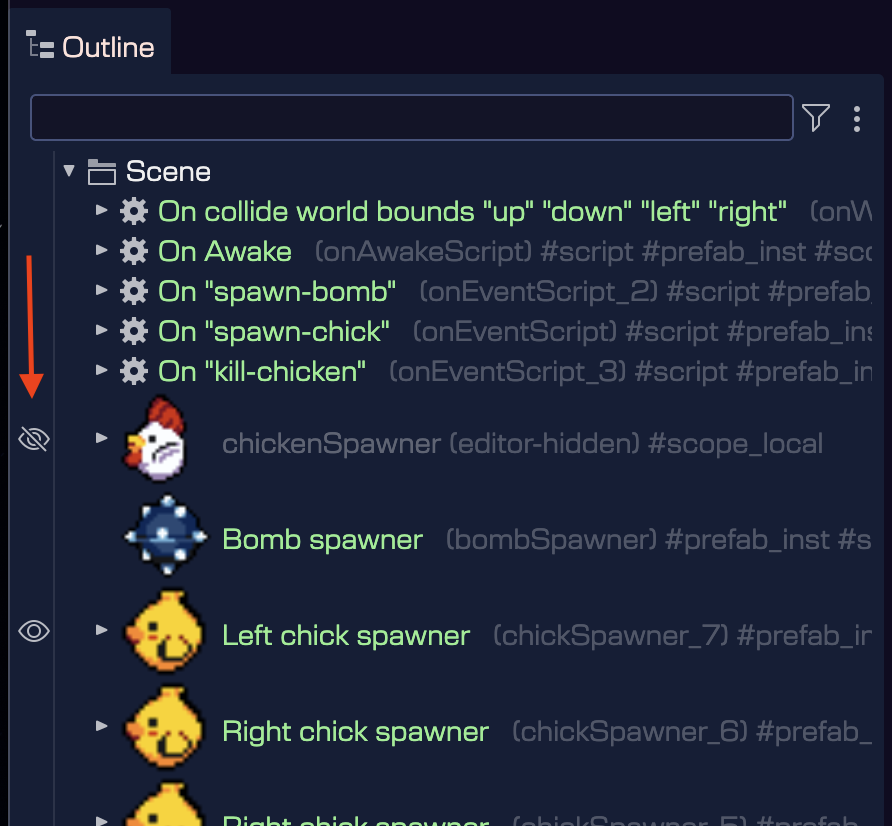The height and width of the screenshot is (826, 892).
Task: Hide Left chick spawner using eye icon
Action: click(34, 631)
